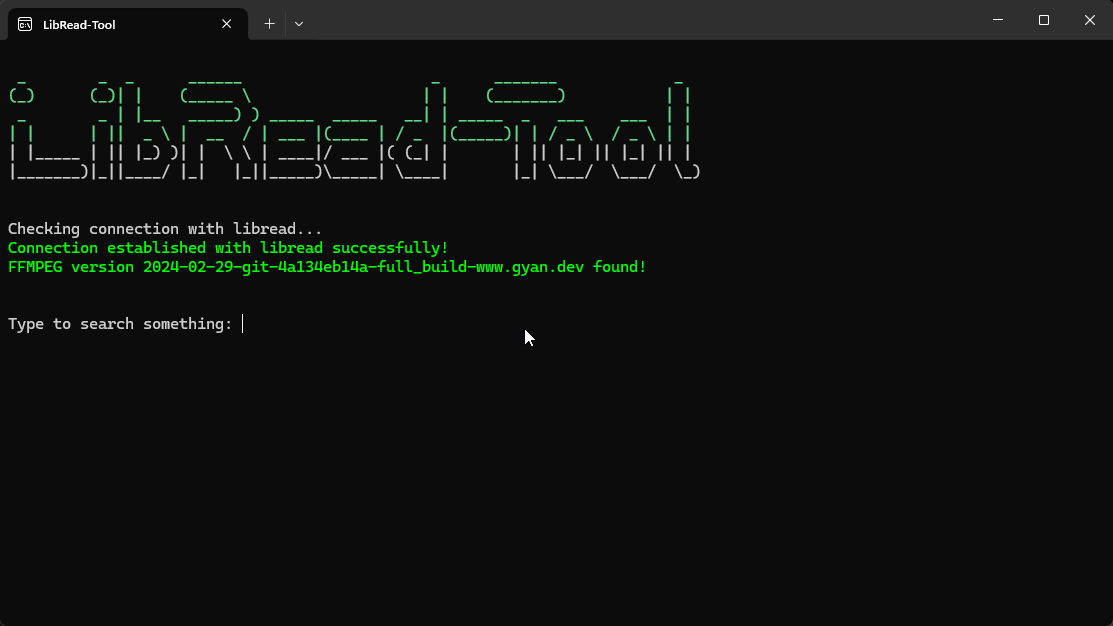Select the 'Connection established' success message
Screen dimensions: 1113x626
pyautogui.click(x=227, y=247)
